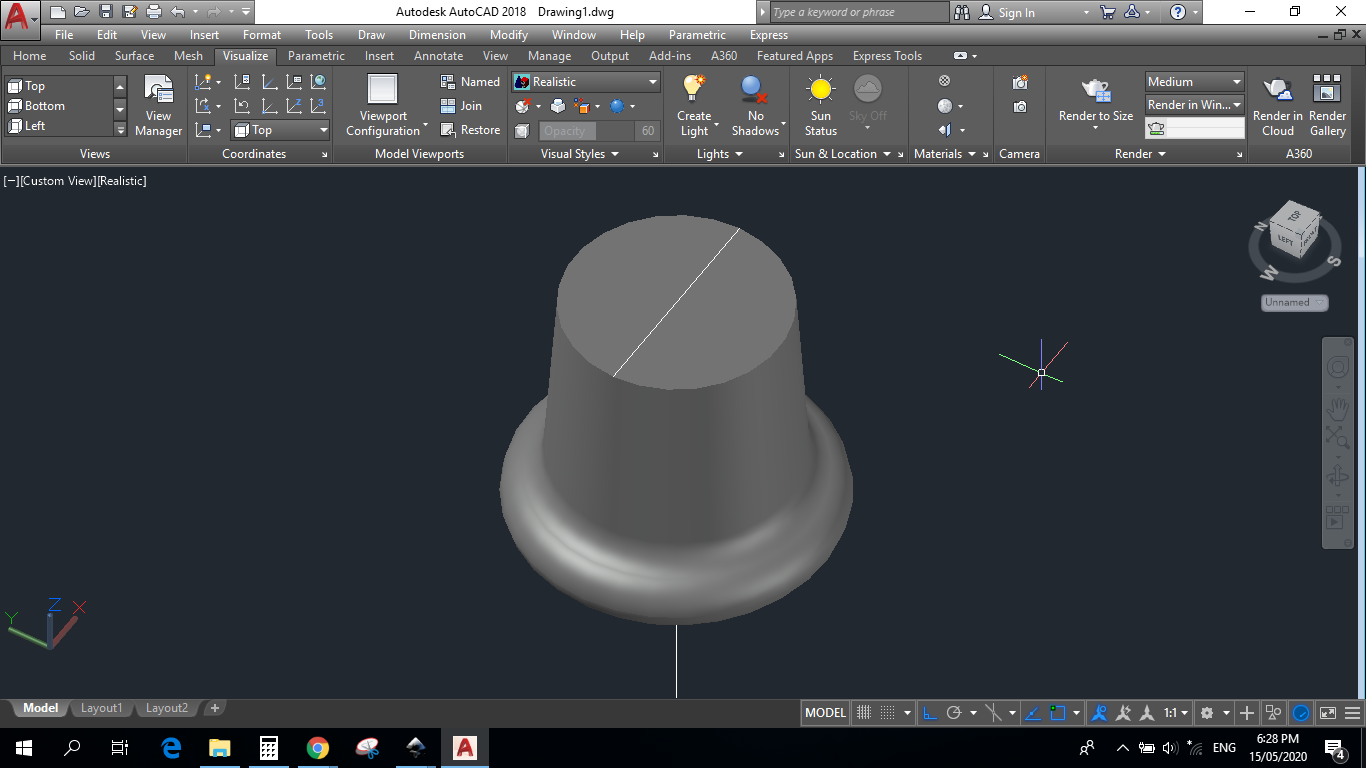Click the Plot printer icon in Quick Access toolbar
The image size is (1366, 768).
tap(153, 12)
